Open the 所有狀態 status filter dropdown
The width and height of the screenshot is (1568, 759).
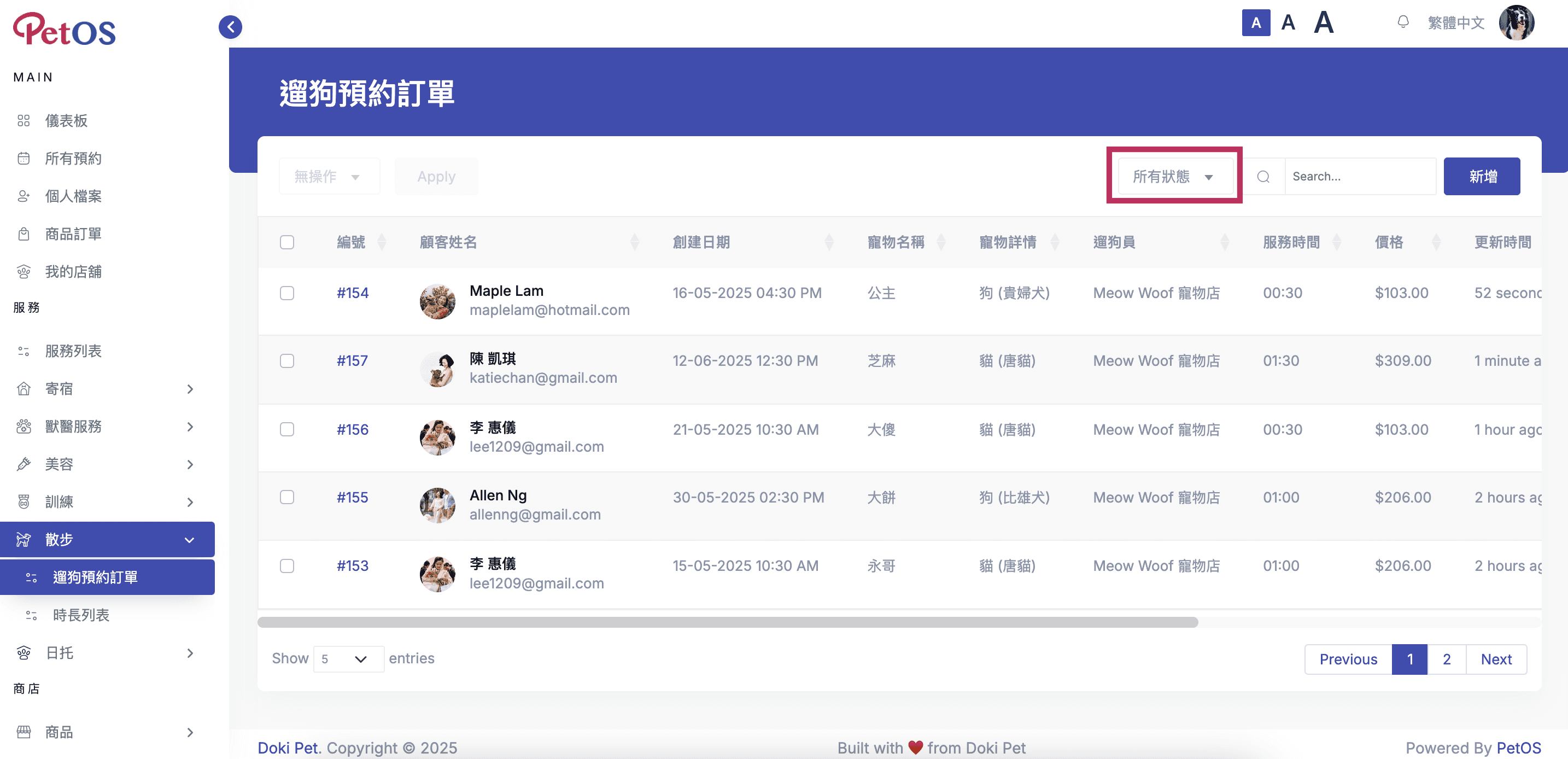point(1175,177)
